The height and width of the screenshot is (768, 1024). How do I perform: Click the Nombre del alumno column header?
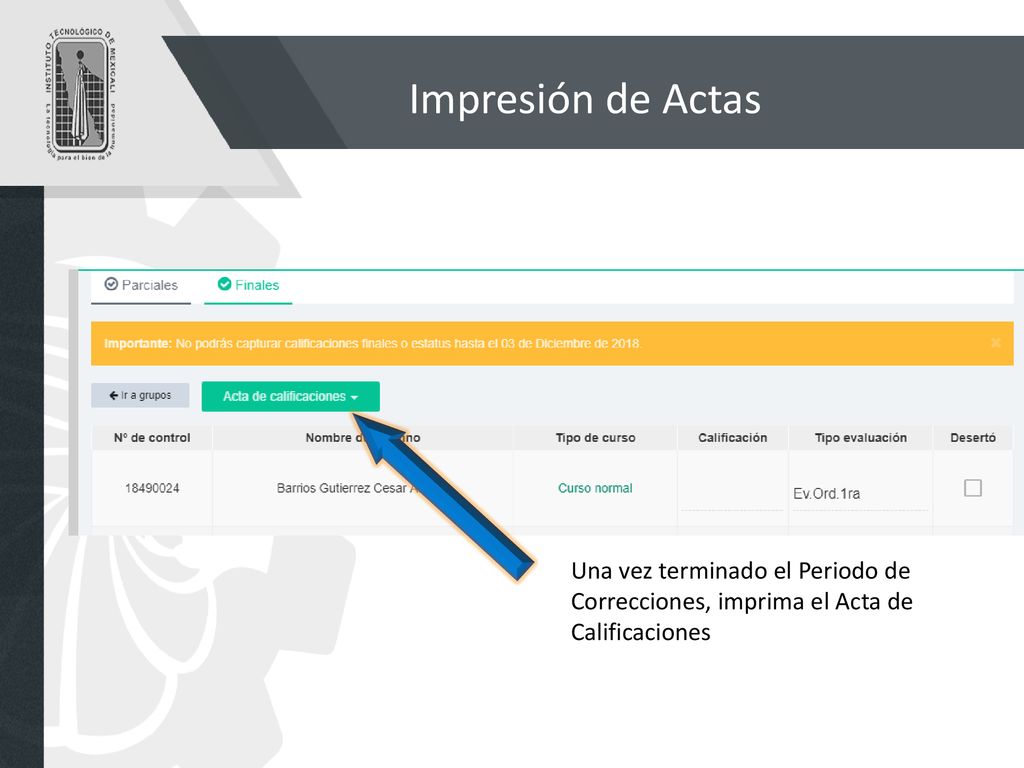[x=363, y=438]
